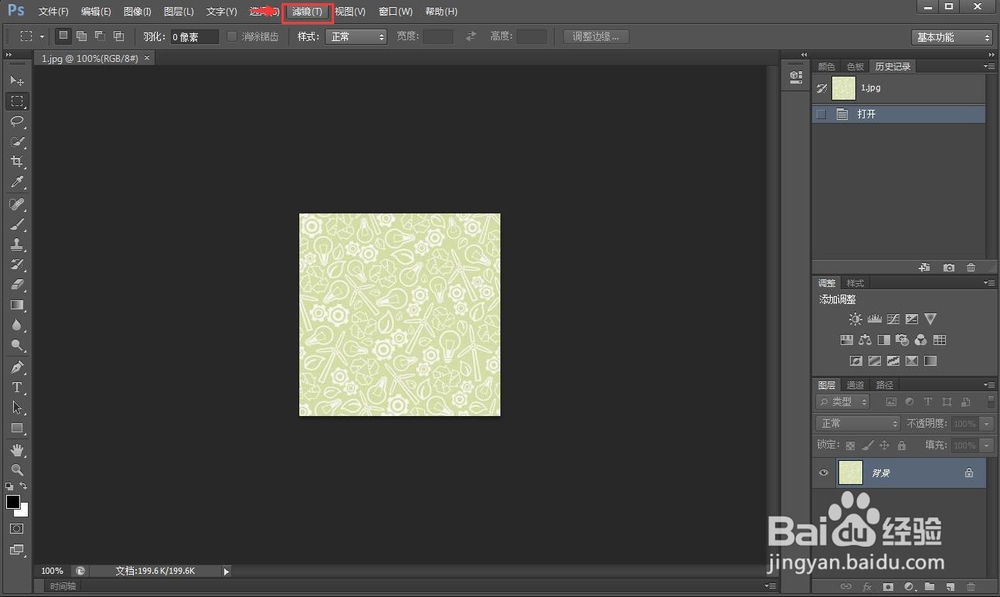The height and width of the screenshot is (597, 1000).
Task: Create new snapshot with camera icon
Action: click(x=949, y=267)
